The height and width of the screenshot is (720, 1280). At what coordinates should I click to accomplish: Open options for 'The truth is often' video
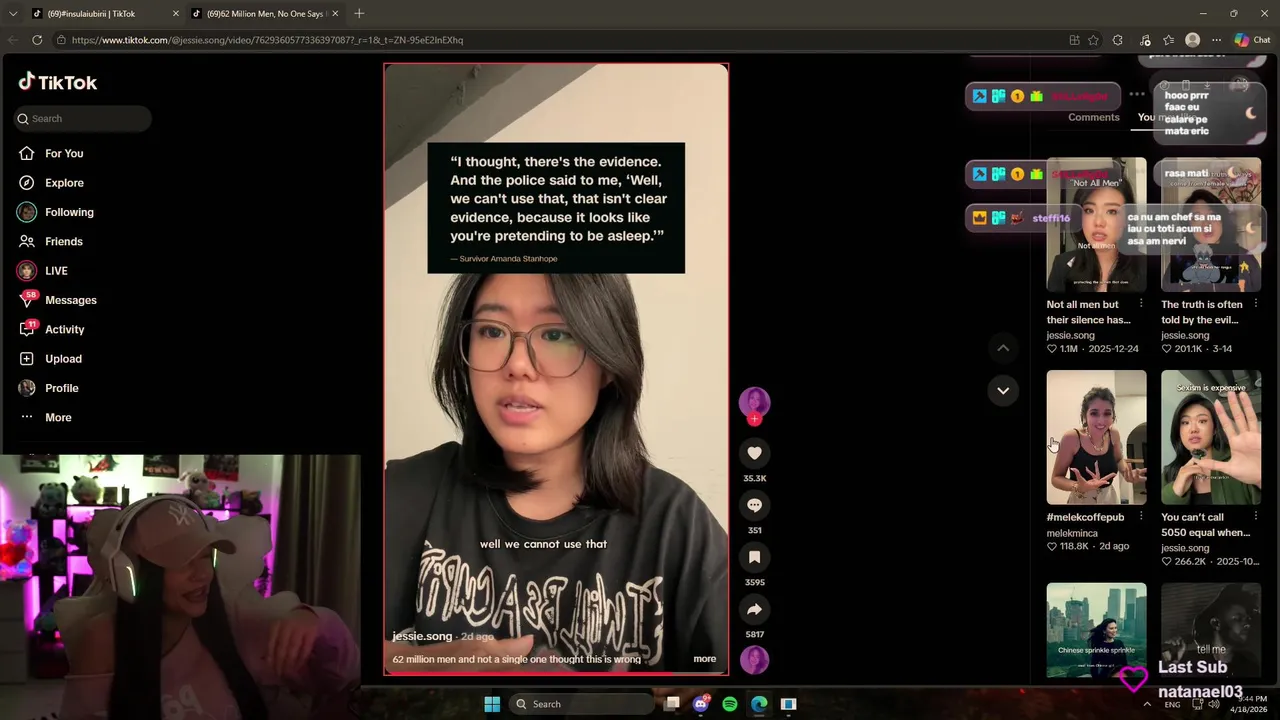click(x=1256, y=304)
